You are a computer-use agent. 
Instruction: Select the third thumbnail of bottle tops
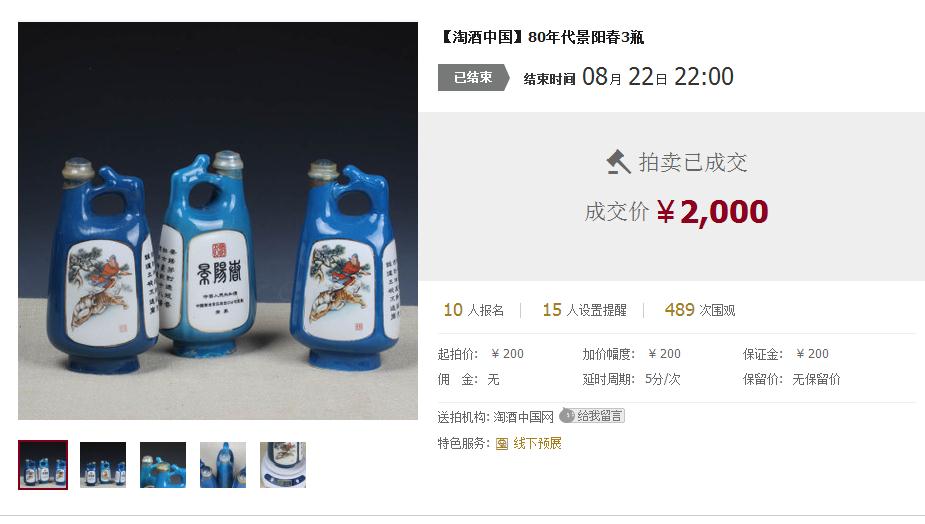163,464
